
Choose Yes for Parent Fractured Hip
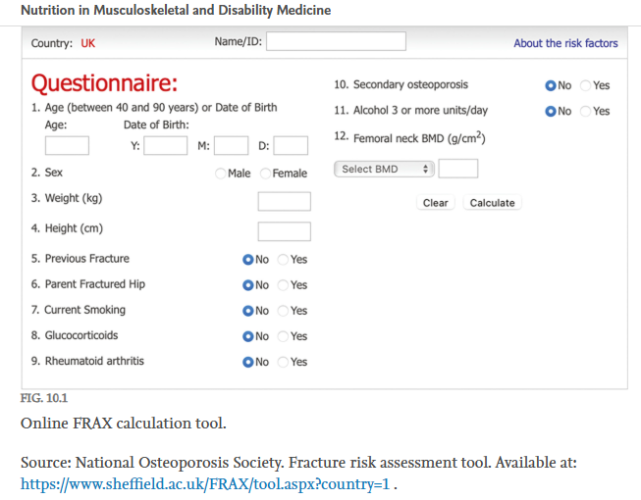pos(283,285)
